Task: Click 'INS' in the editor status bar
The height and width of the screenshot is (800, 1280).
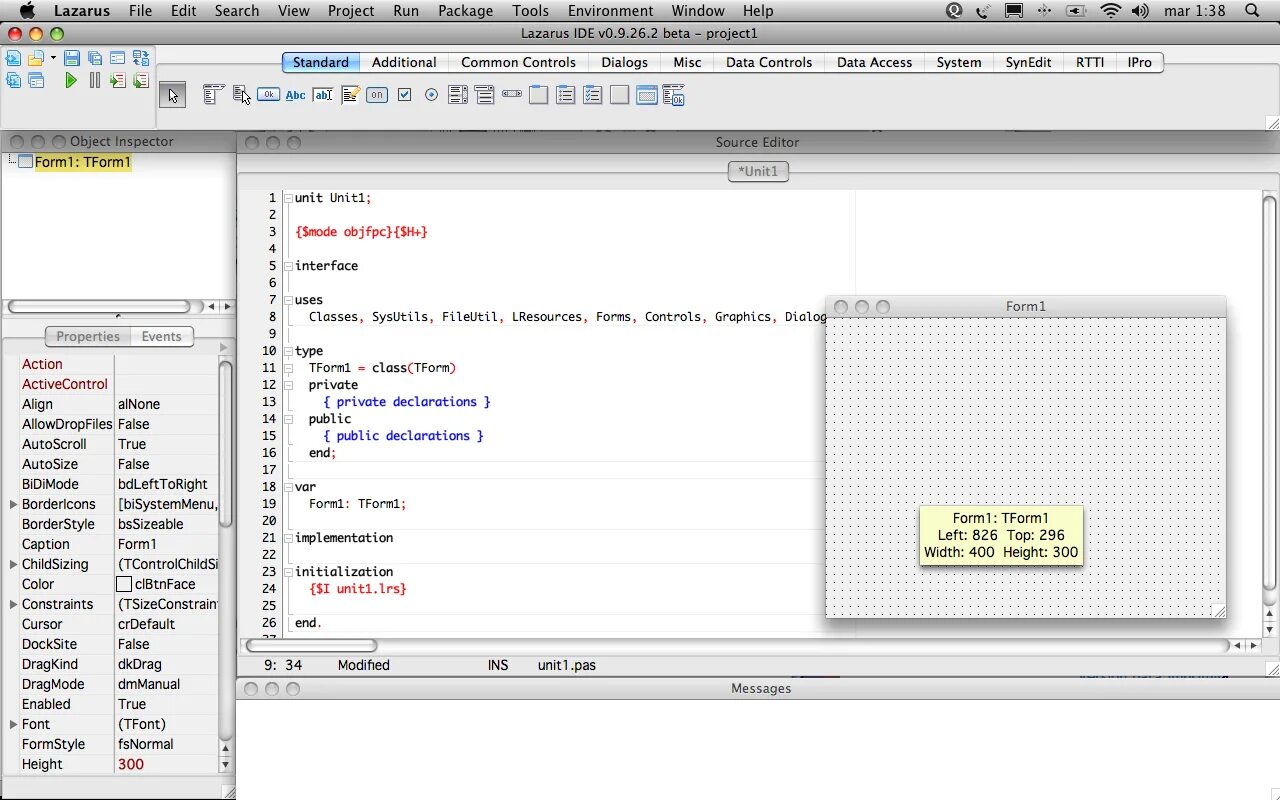Action: [x=498, y=665]
